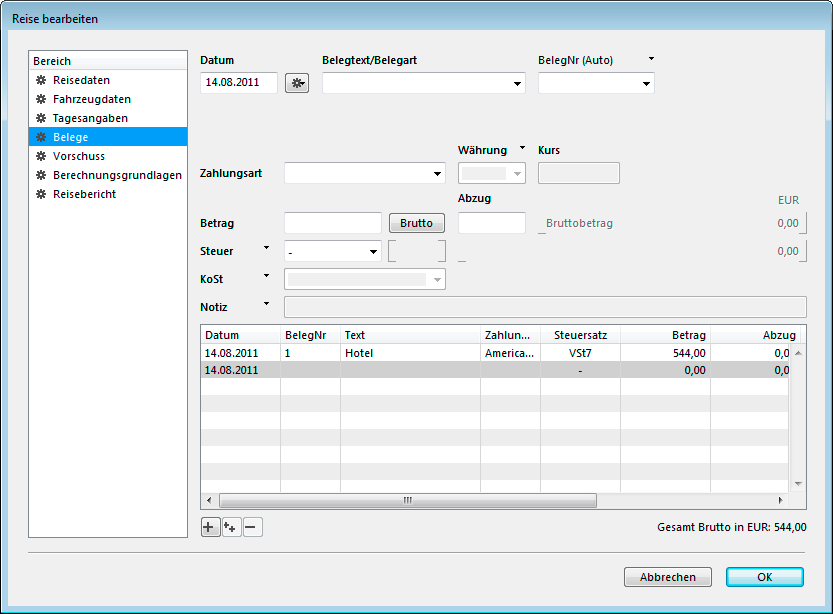Screen dimensions: 833x614
Task: Click the Abbrechen button
Action: [667, 577]
